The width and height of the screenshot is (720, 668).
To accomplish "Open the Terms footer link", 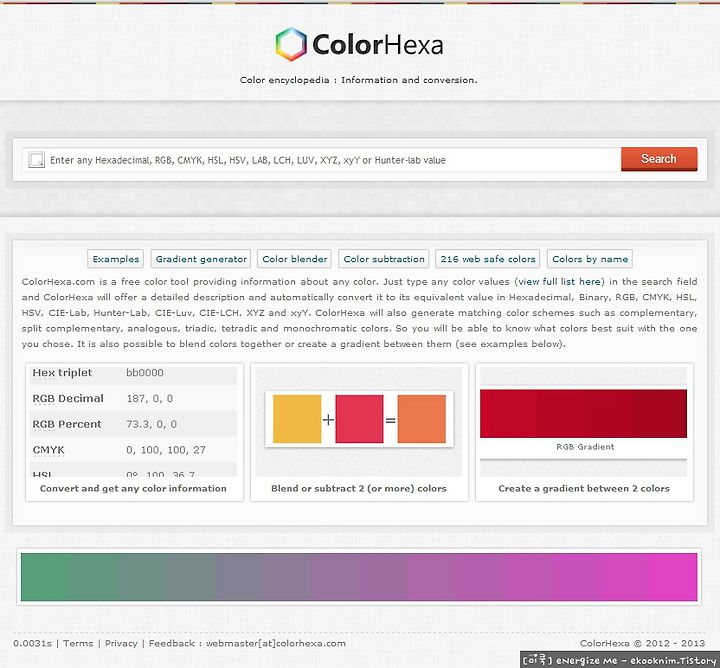I will tap(78, 643).
